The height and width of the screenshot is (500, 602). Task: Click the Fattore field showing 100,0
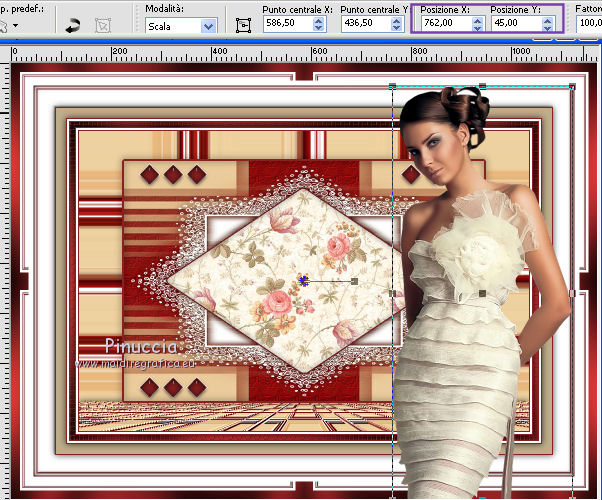590,25
